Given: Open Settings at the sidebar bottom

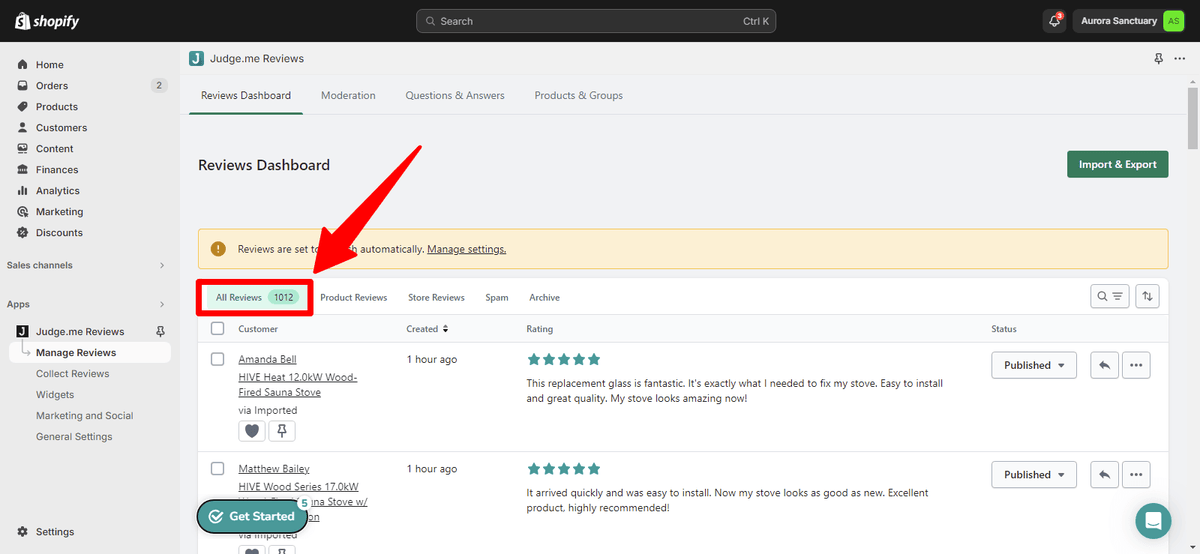Looking at the screenshot, I should [54, 532].
